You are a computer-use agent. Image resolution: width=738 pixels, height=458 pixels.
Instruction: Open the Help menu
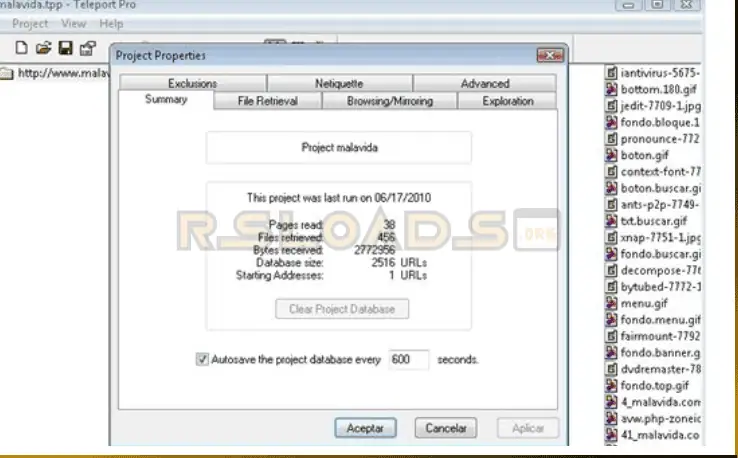click(111, 23)
